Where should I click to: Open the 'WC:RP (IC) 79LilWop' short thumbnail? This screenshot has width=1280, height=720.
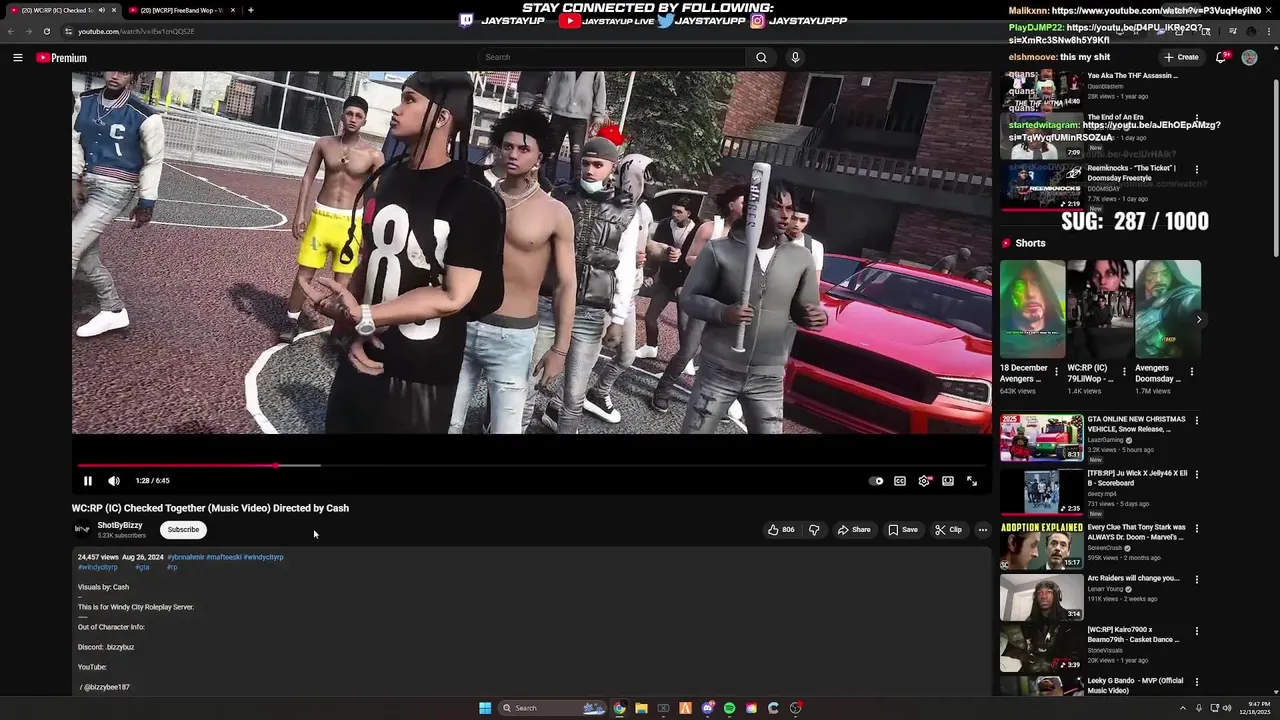pyautogui.click(x=1100, y=309)
